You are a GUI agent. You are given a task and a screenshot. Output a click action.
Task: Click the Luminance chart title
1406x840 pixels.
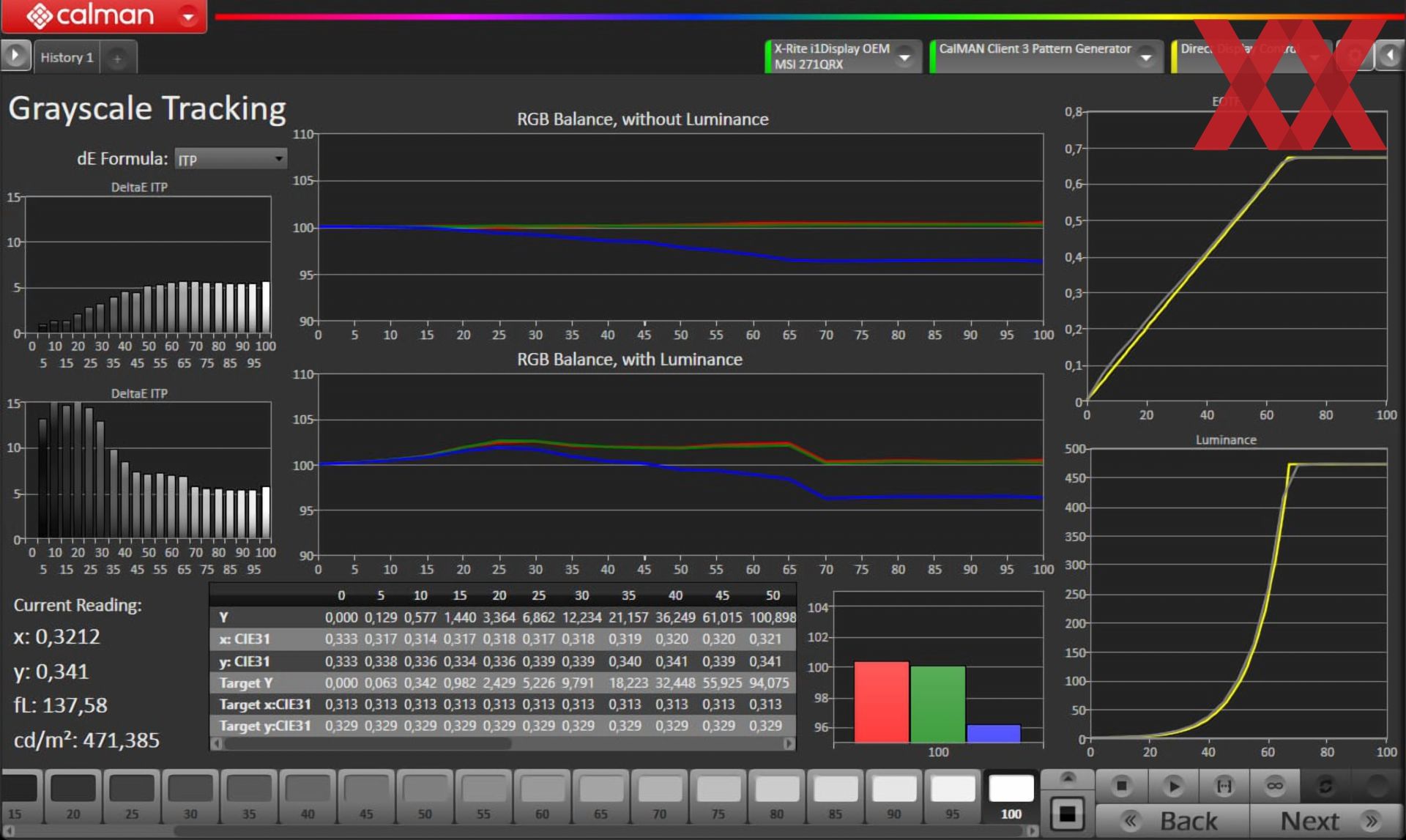pos(1226,439)
